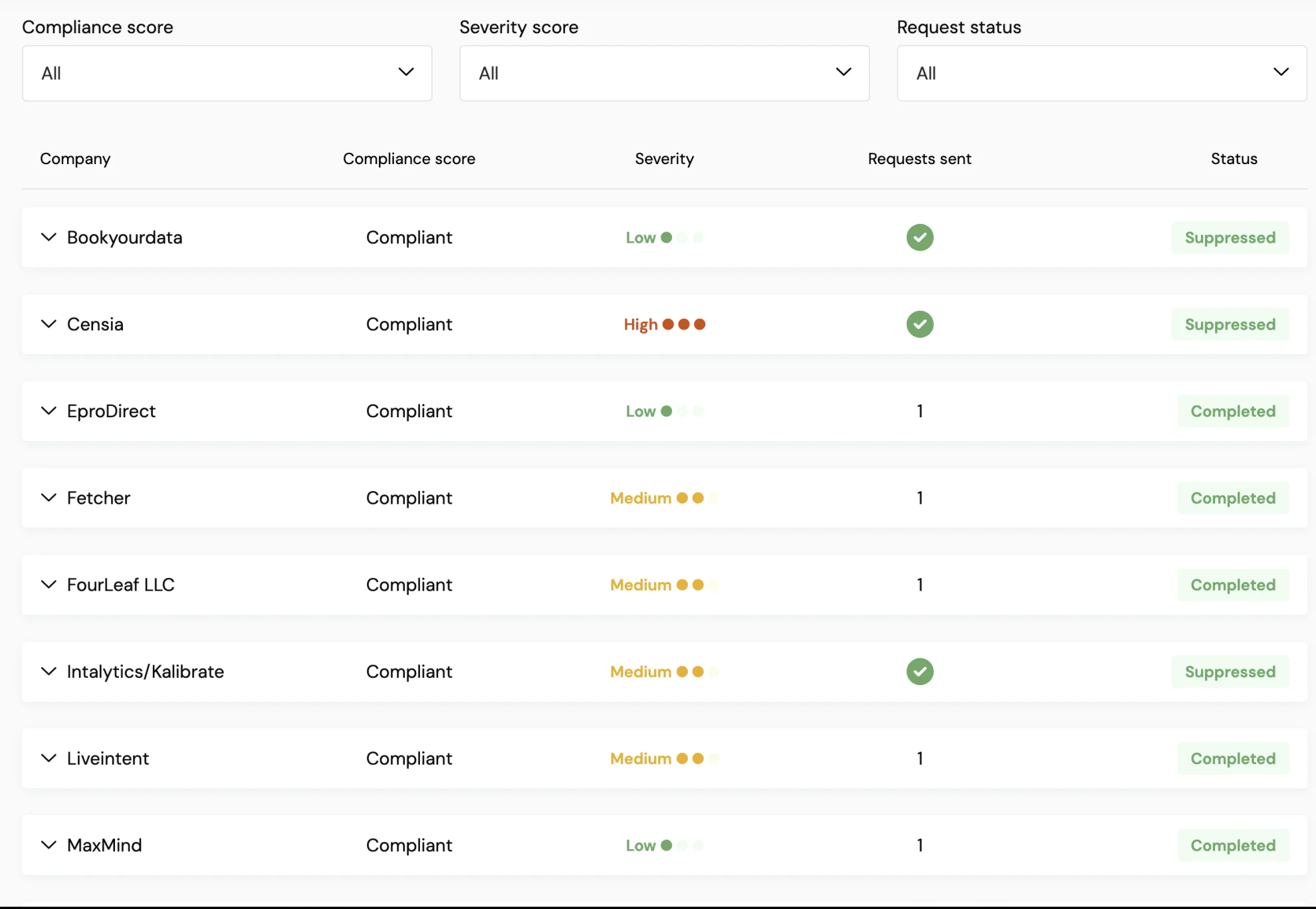Click Compliant in the Intalytics/Kalibrate row
This screenshot has height=909, width=1316.
[409, 672]
